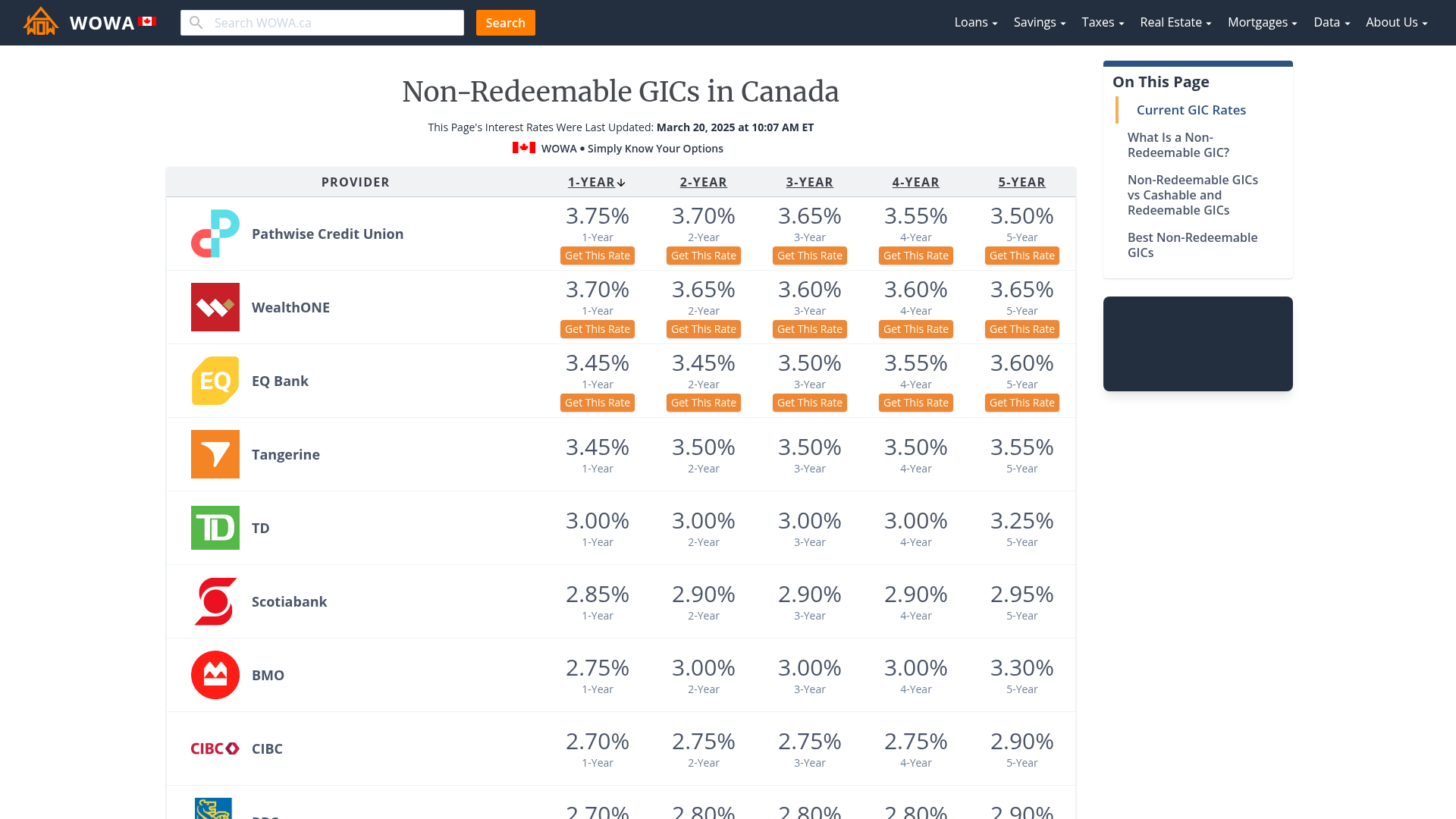The height and width of the screenshot is (819, 1456).
Task: Get Pathwise 4-Year 3.55% rate
Action: click(x=916, y=256)
